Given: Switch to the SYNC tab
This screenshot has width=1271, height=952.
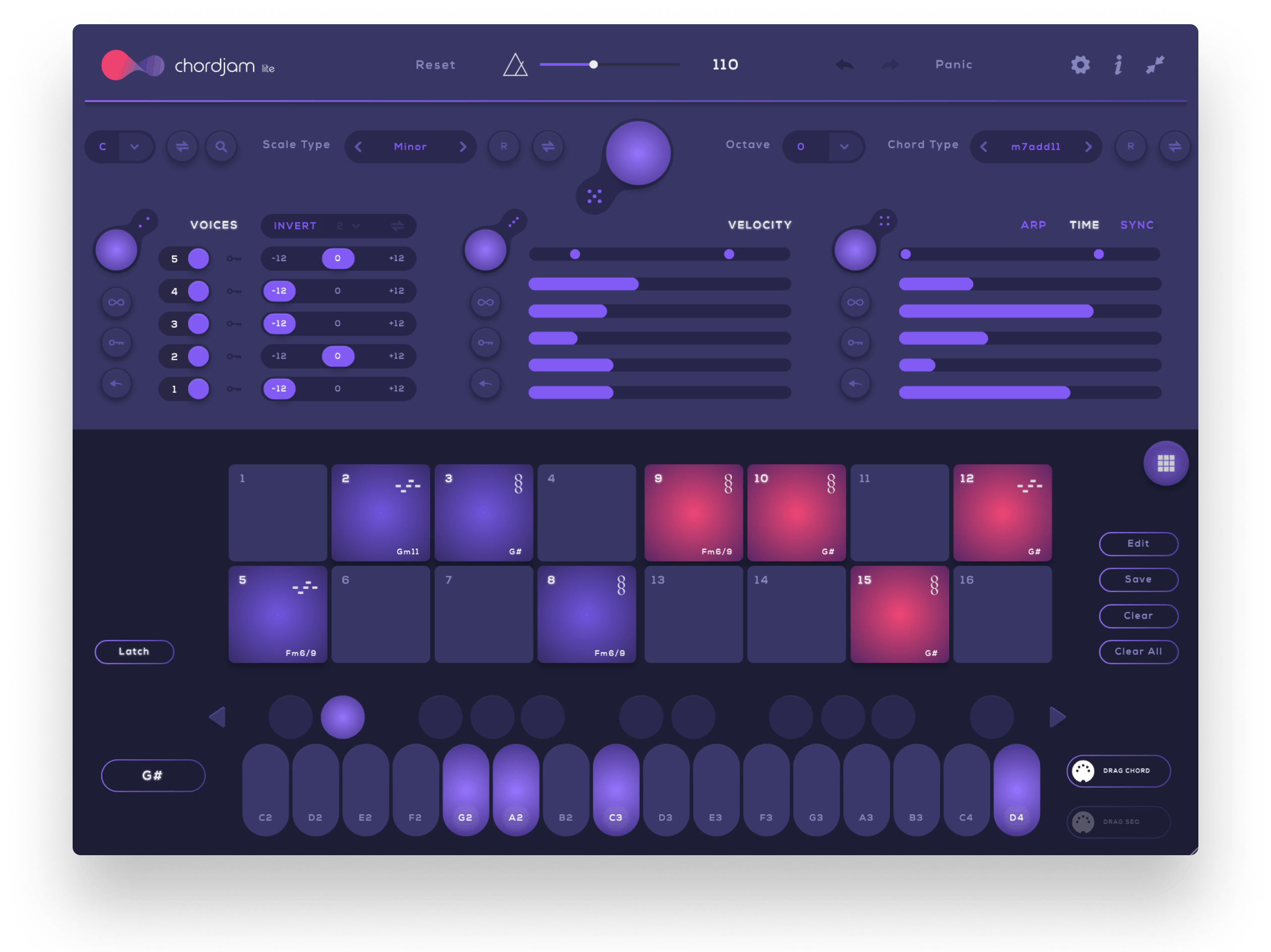Looking at the screenshot, I should [1136, 225].
